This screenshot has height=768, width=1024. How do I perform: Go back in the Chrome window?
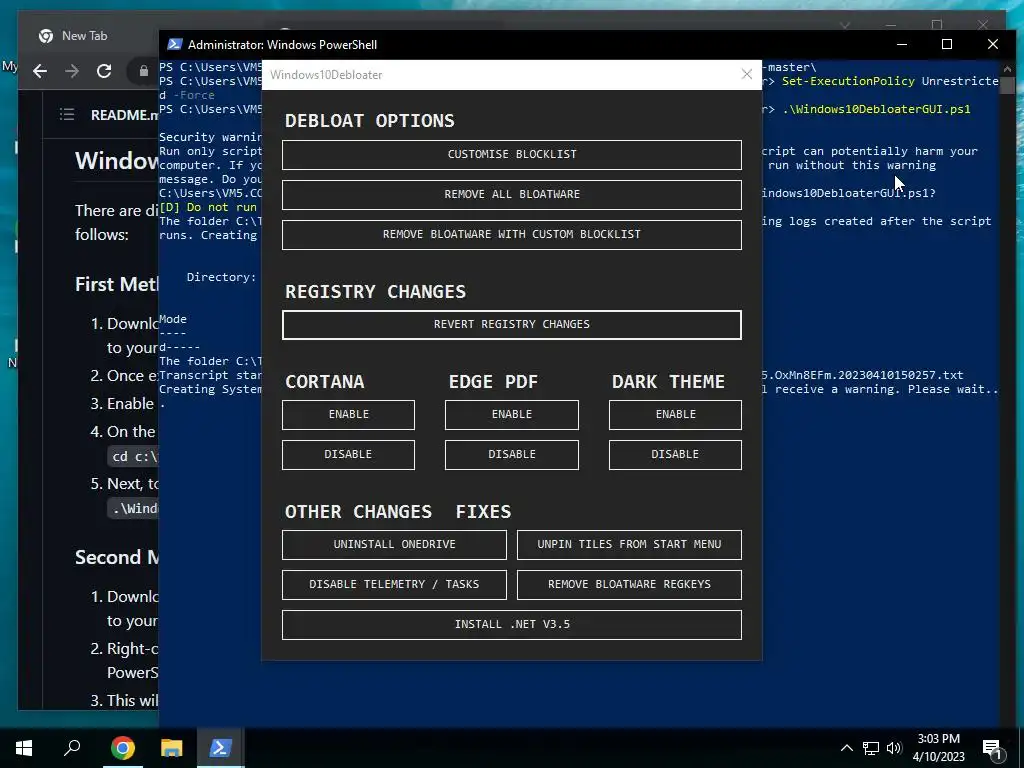[40, 71]
